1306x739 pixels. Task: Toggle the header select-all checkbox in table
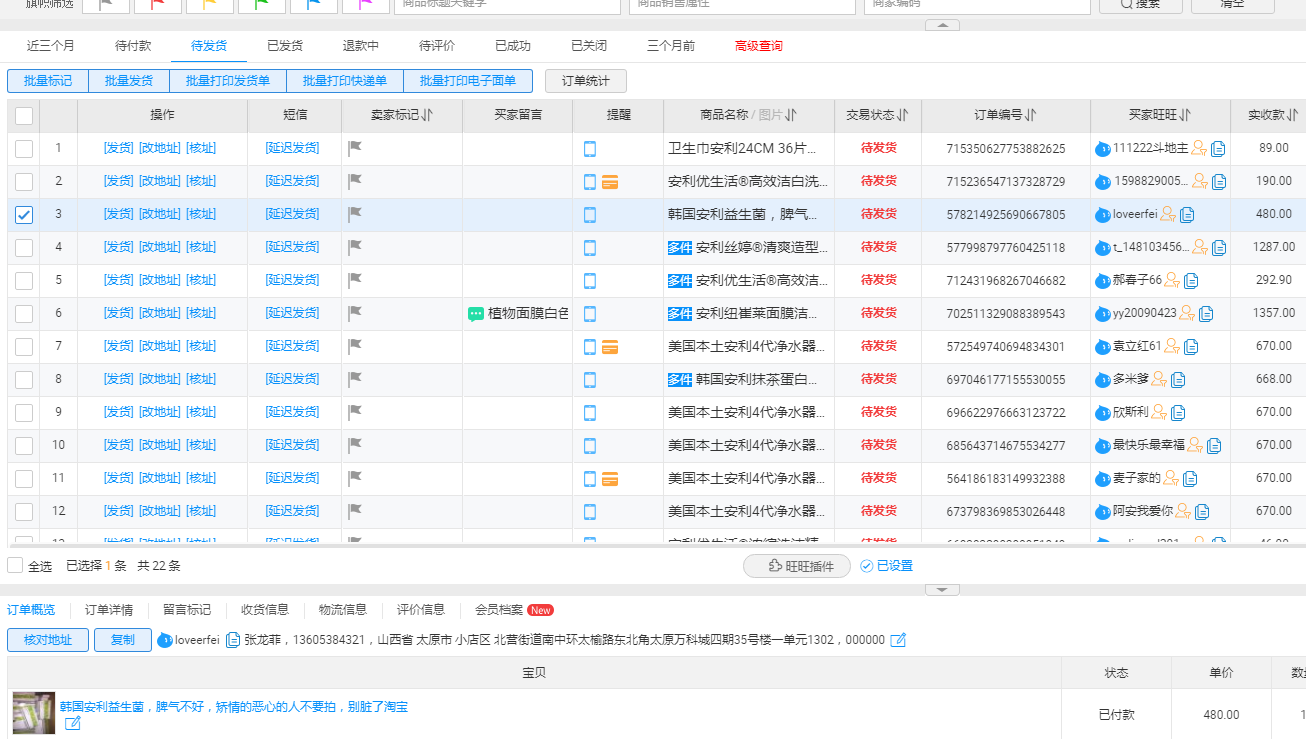click(x=24, y=116)
